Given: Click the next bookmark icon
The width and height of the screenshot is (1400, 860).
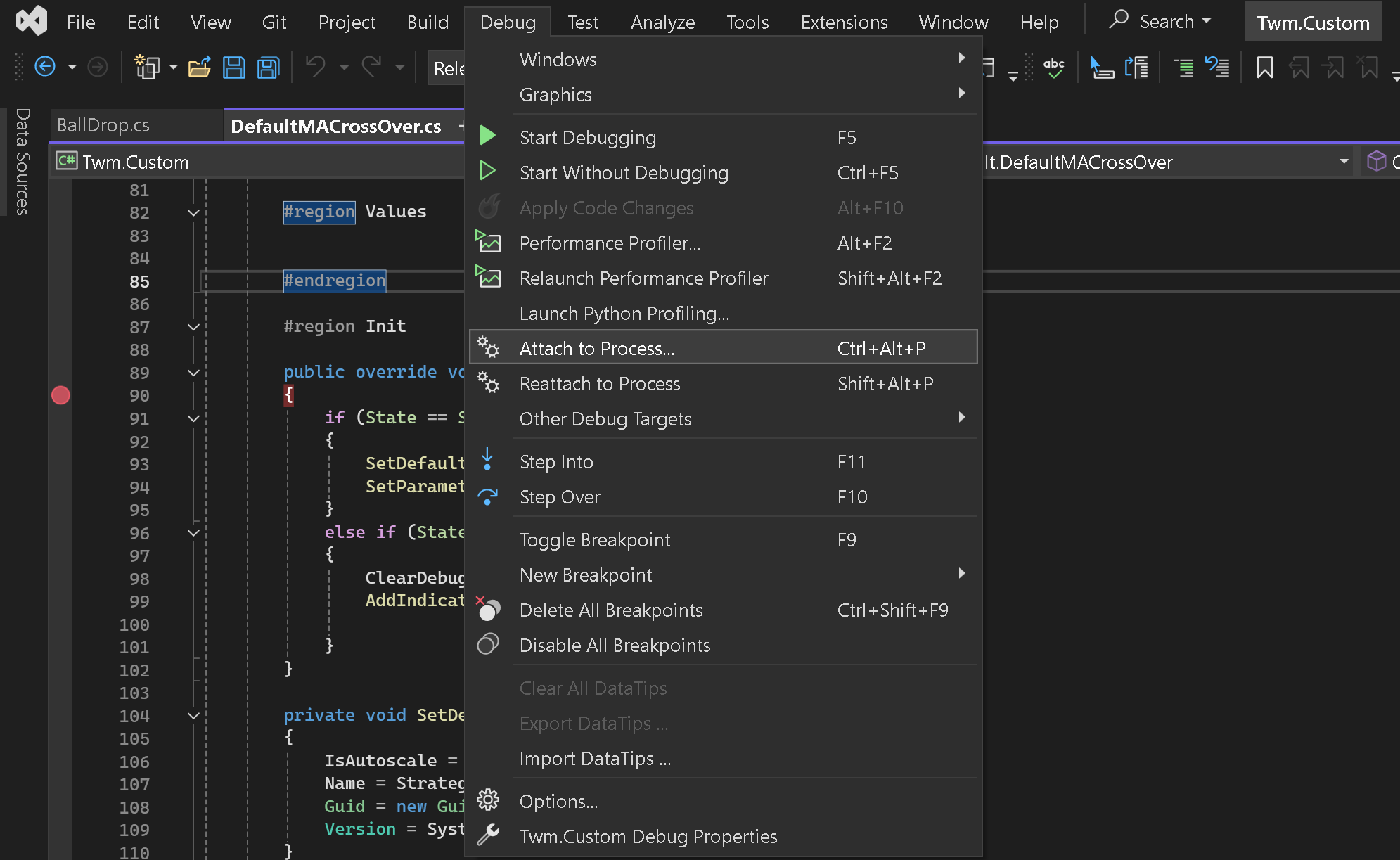Looking at the screenshot, I should (x=1333, y=68).
